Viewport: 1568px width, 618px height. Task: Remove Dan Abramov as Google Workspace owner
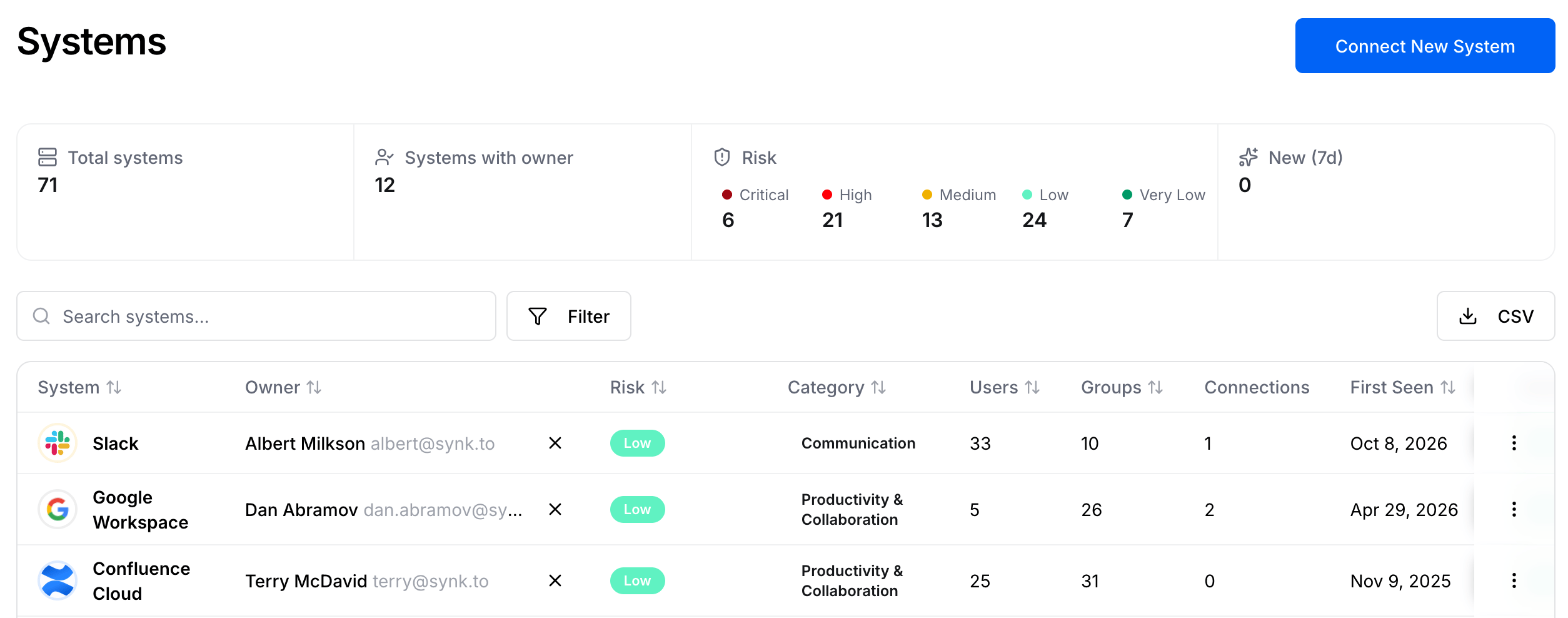pyautogui.click(x=555, y=509)
